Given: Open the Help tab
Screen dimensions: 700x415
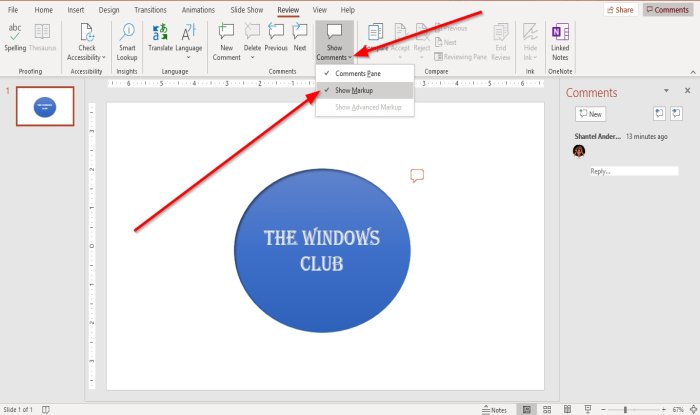Looking at the screenshot, I should pyautogui.click(x=347, y=10).
